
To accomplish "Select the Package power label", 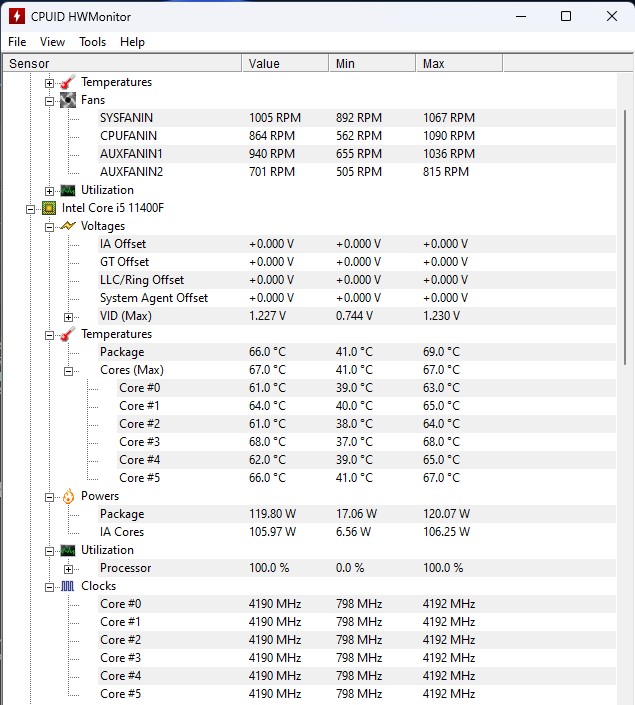I will pyautogui.click(x=122, y=514).
